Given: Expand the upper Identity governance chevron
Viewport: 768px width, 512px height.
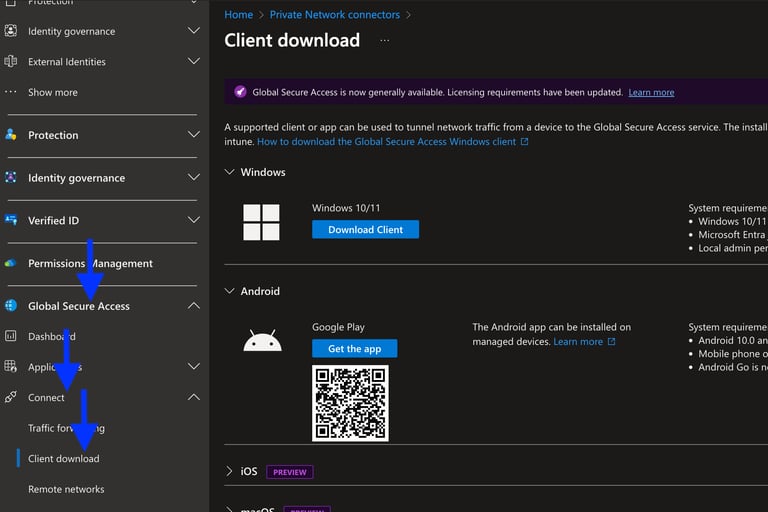Looking at the screenshot, I should tap(193, 30).
